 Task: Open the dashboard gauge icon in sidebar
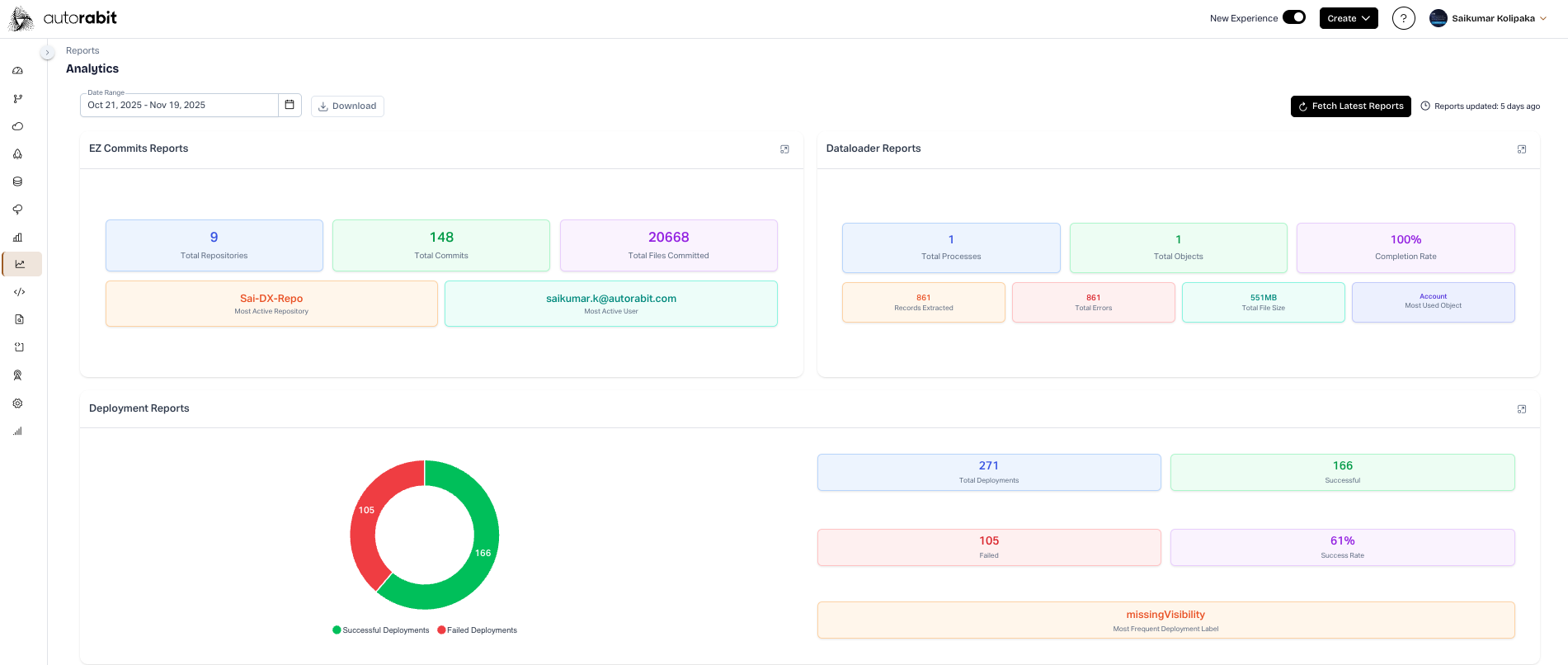pyautogui.click(x=17, y=71)
